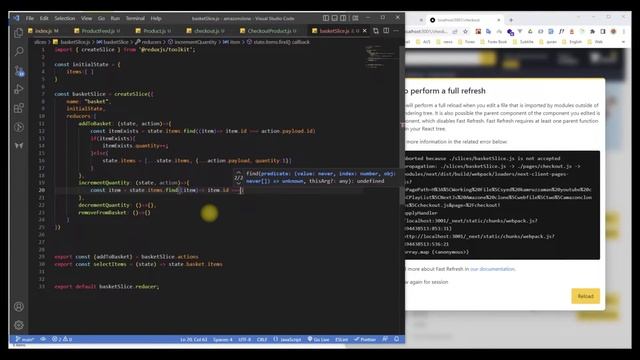Toggle primary side bar layout icon
This screenshot has width=640, height=360.
pos(326,18)
